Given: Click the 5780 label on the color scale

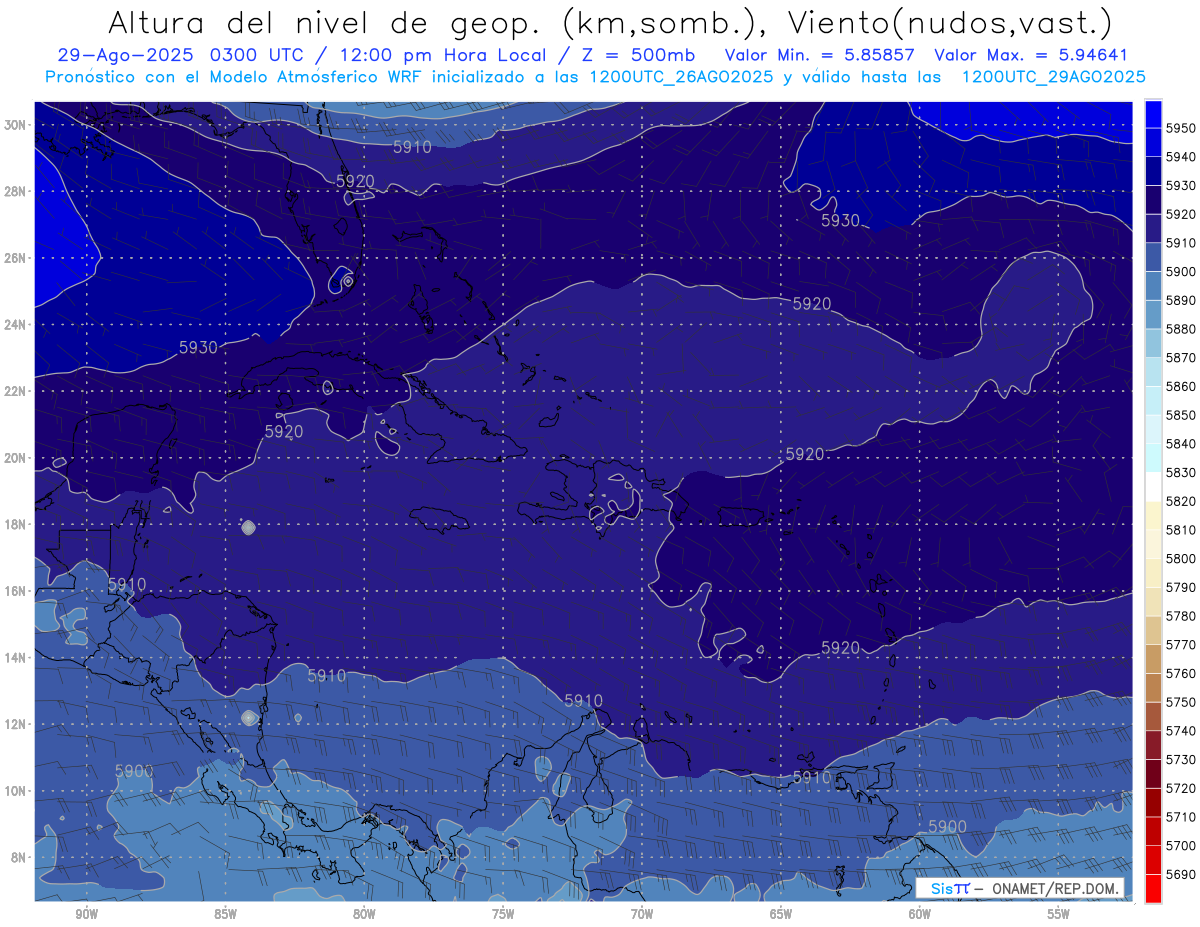Looking at the screenshot, I should [x=1181, y=616].
